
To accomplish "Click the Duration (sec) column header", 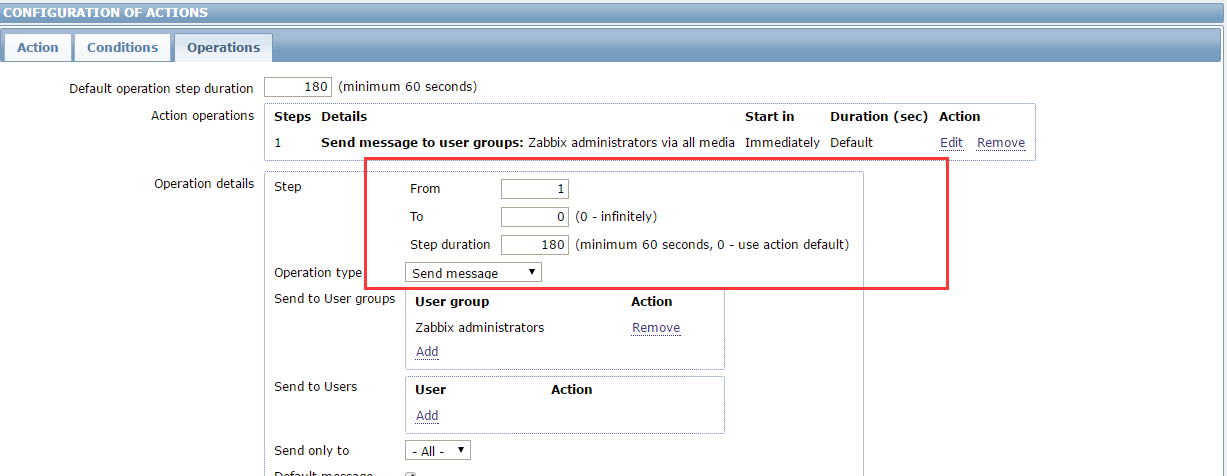I will [878, 117].
